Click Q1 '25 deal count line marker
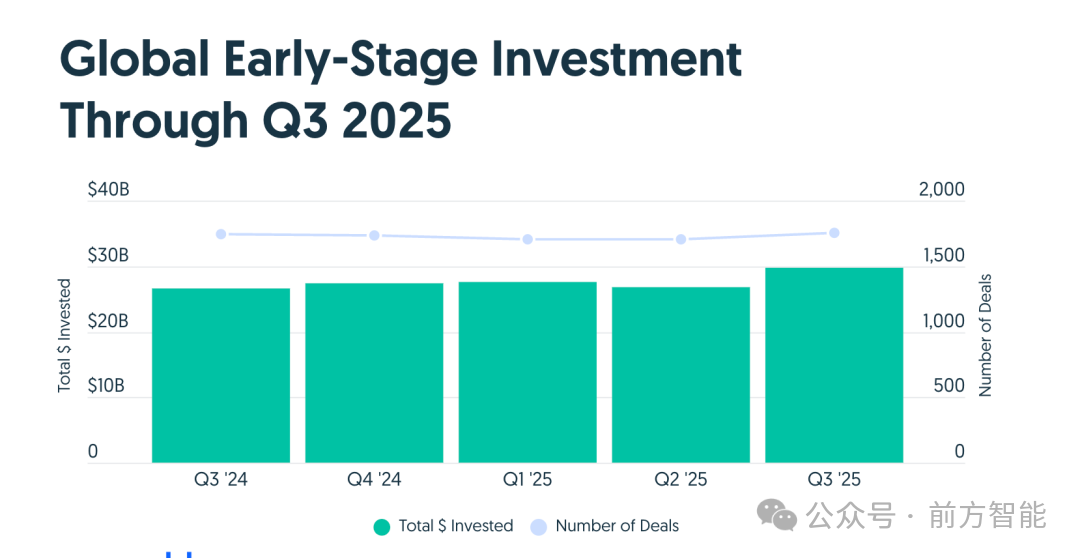The height and width of the screenshot is (558, 1080). pyautogui.click(x=527, y=240)
